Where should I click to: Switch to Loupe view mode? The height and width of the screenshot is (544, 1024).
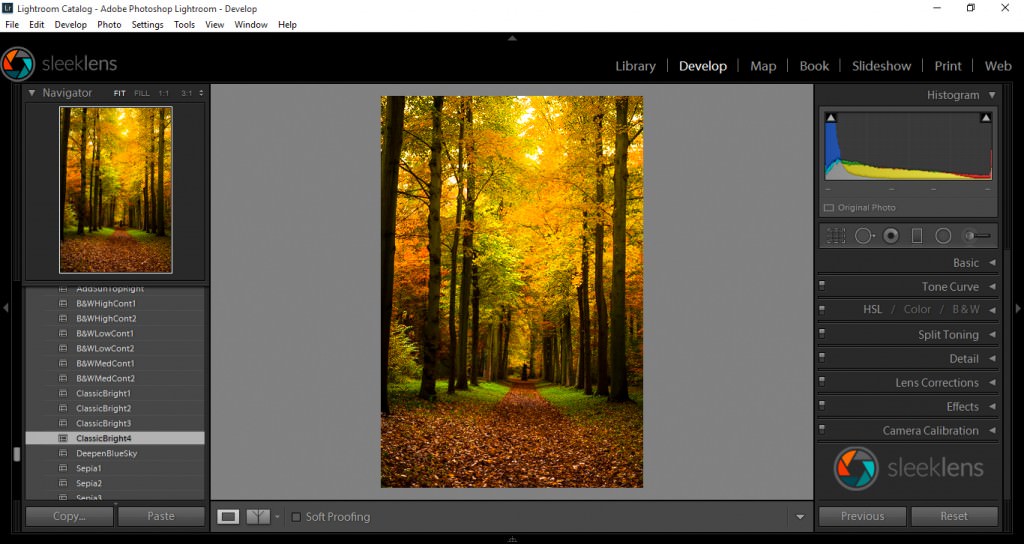228,517
